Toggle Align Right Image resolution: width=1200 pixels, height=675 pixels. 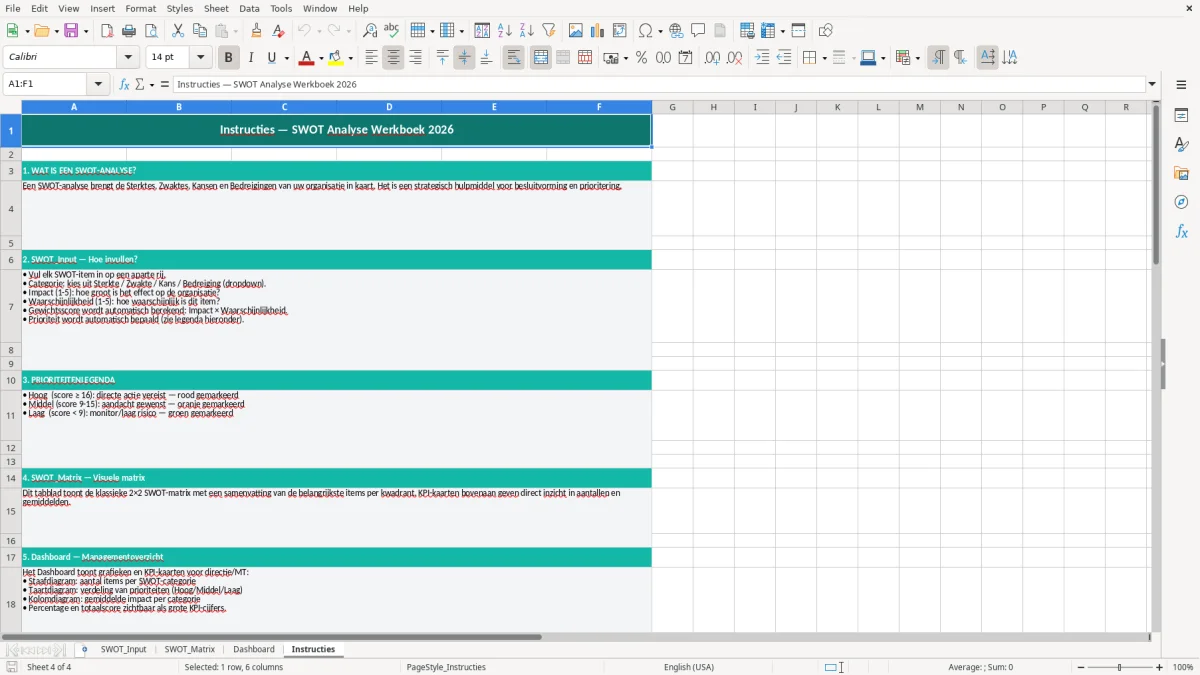pyautogui.click(x=415, y=58)
